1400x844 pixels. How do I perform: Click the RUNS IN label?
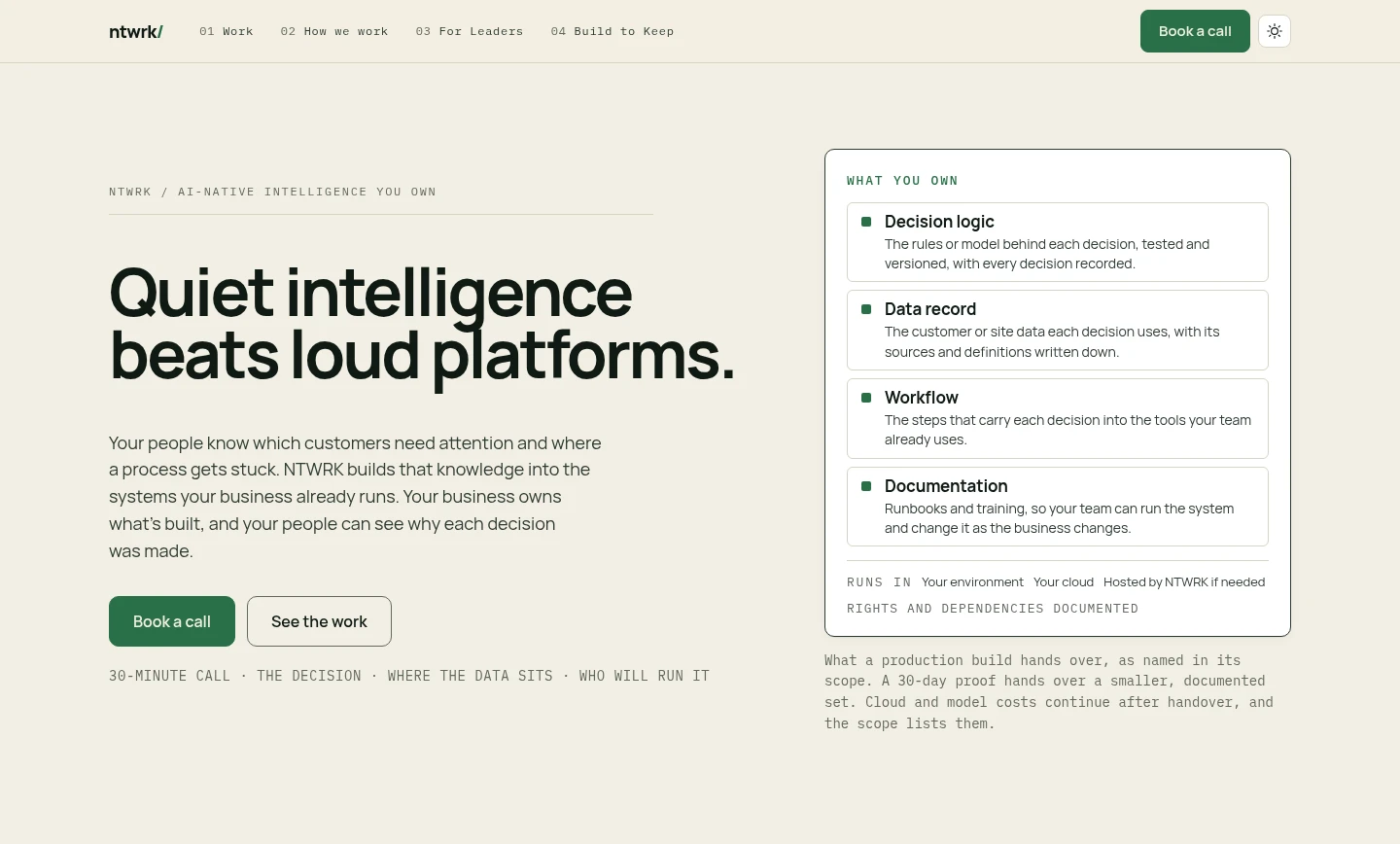click(x=879, y=582)
